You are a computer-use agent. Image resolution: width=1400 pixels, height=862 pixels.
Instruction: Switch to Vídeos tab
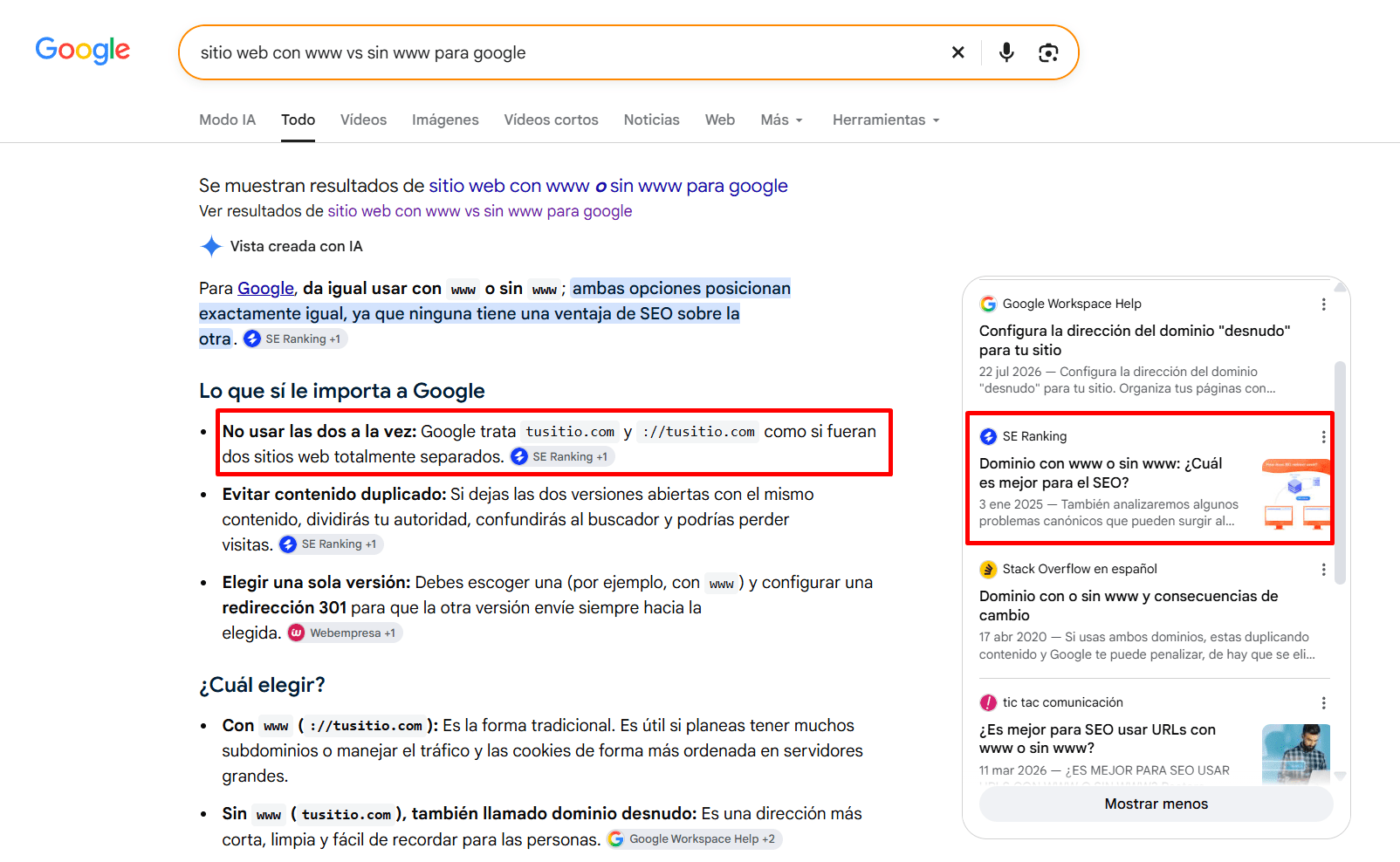point(363,120)
